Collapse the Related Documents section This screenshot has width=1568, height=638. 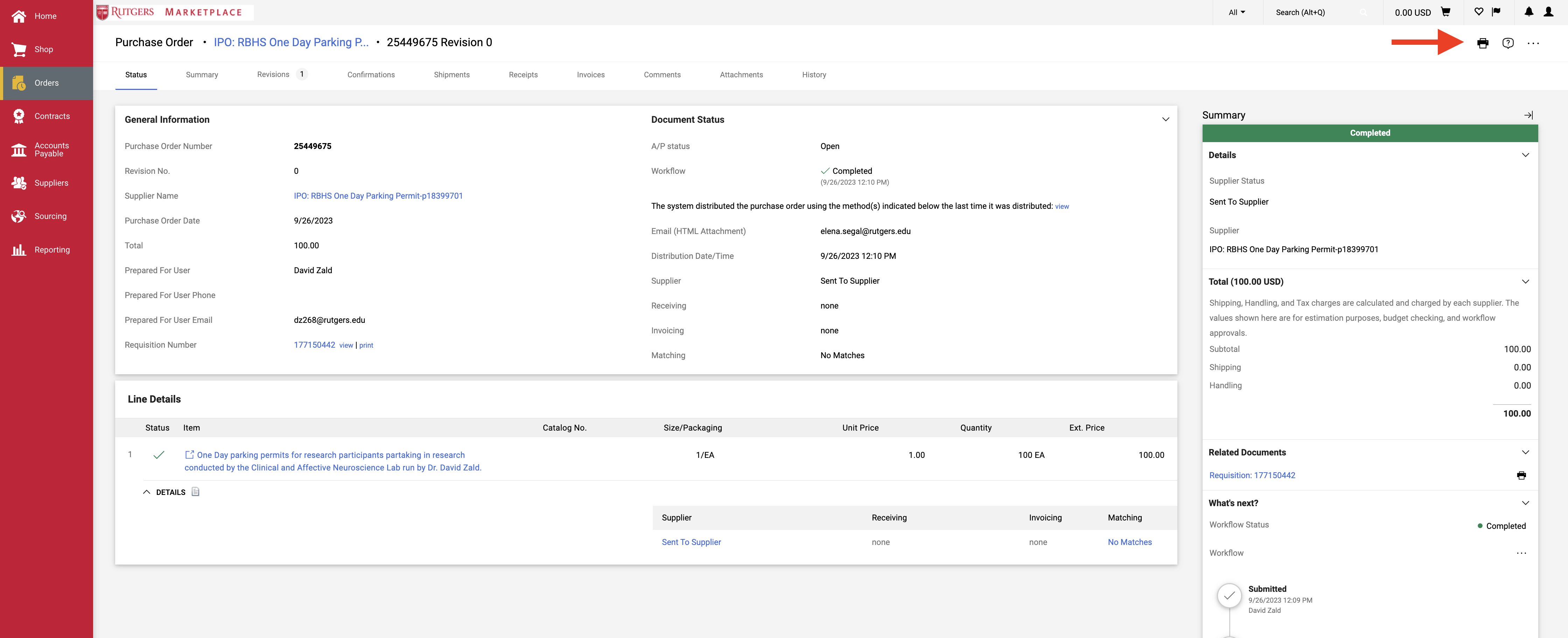tap(1525, 453)
